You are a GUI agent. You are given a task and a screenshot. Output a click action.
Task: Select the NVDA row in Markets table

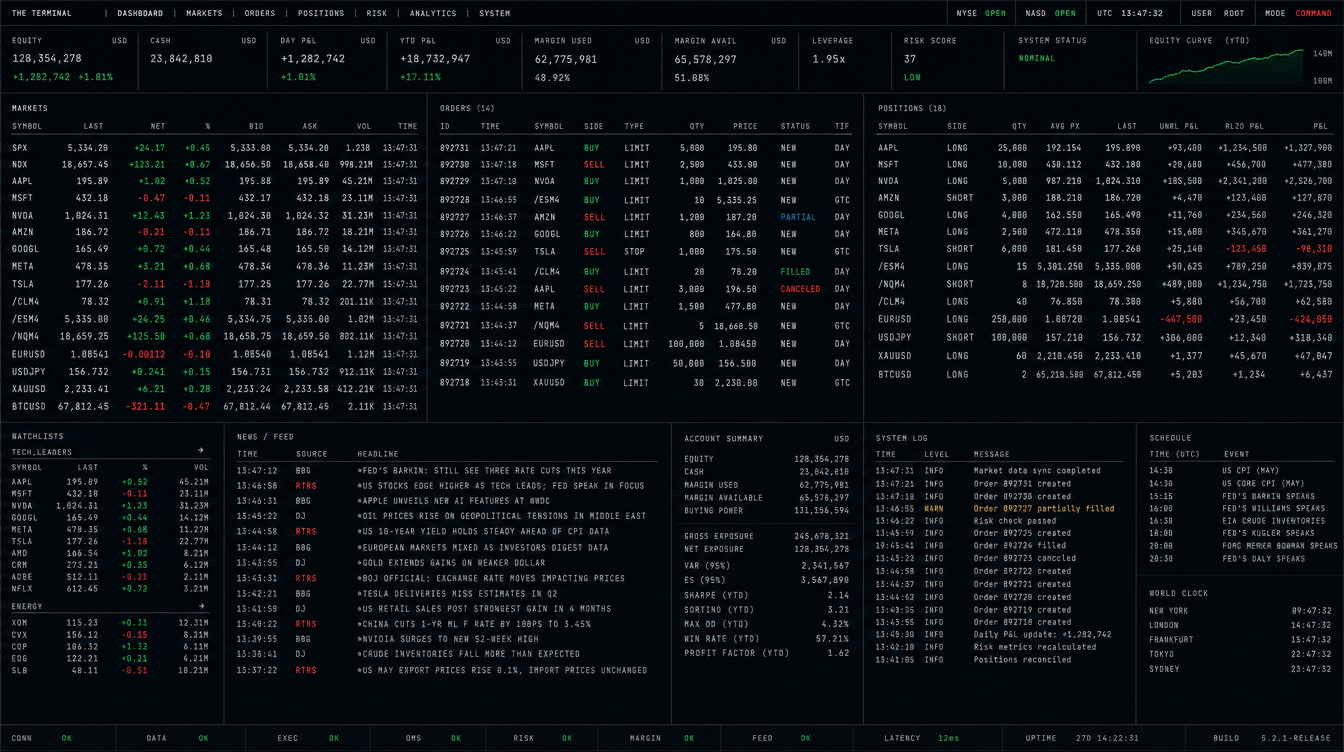click(214, 215)
